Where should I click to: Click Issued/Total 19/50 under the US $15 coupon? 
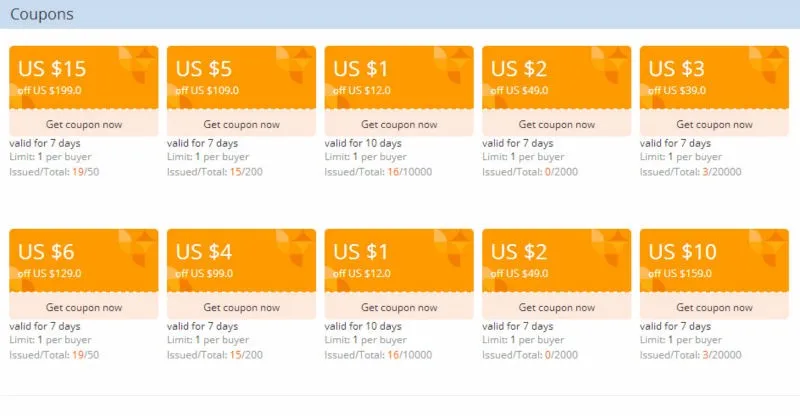click(54, 172)
